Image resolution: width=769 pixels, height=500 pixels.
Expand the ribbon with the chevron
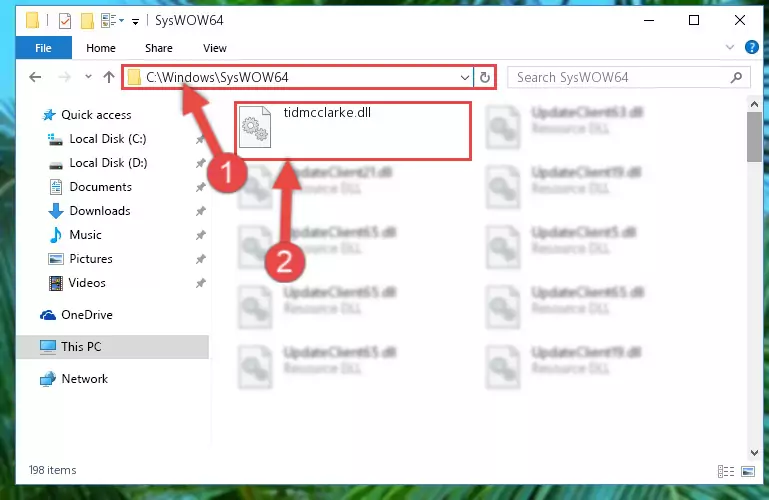pyautogui.click(x=730, y=47)
